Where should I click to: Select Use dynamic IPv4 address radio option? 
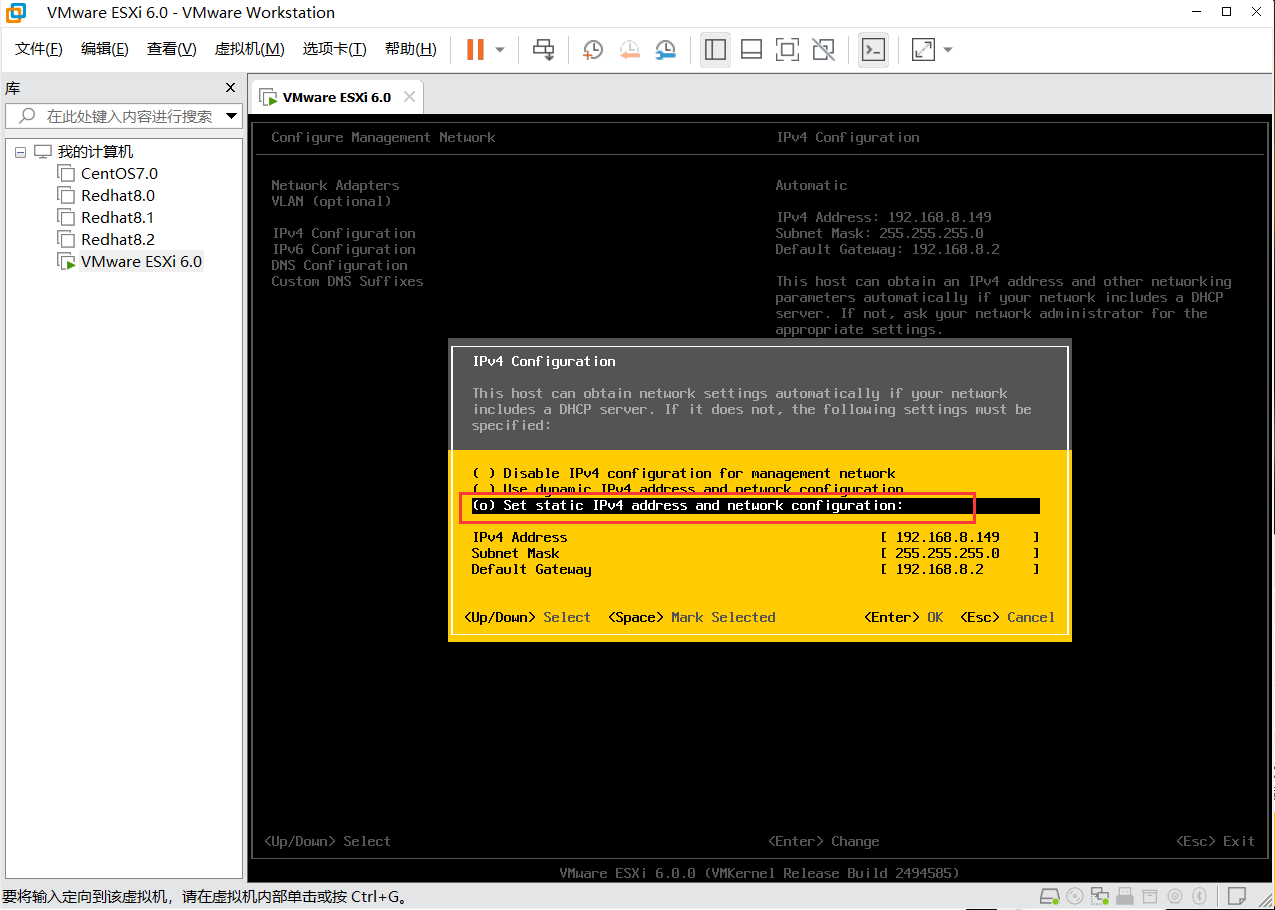pyautogui.click(x=688, y=489)
